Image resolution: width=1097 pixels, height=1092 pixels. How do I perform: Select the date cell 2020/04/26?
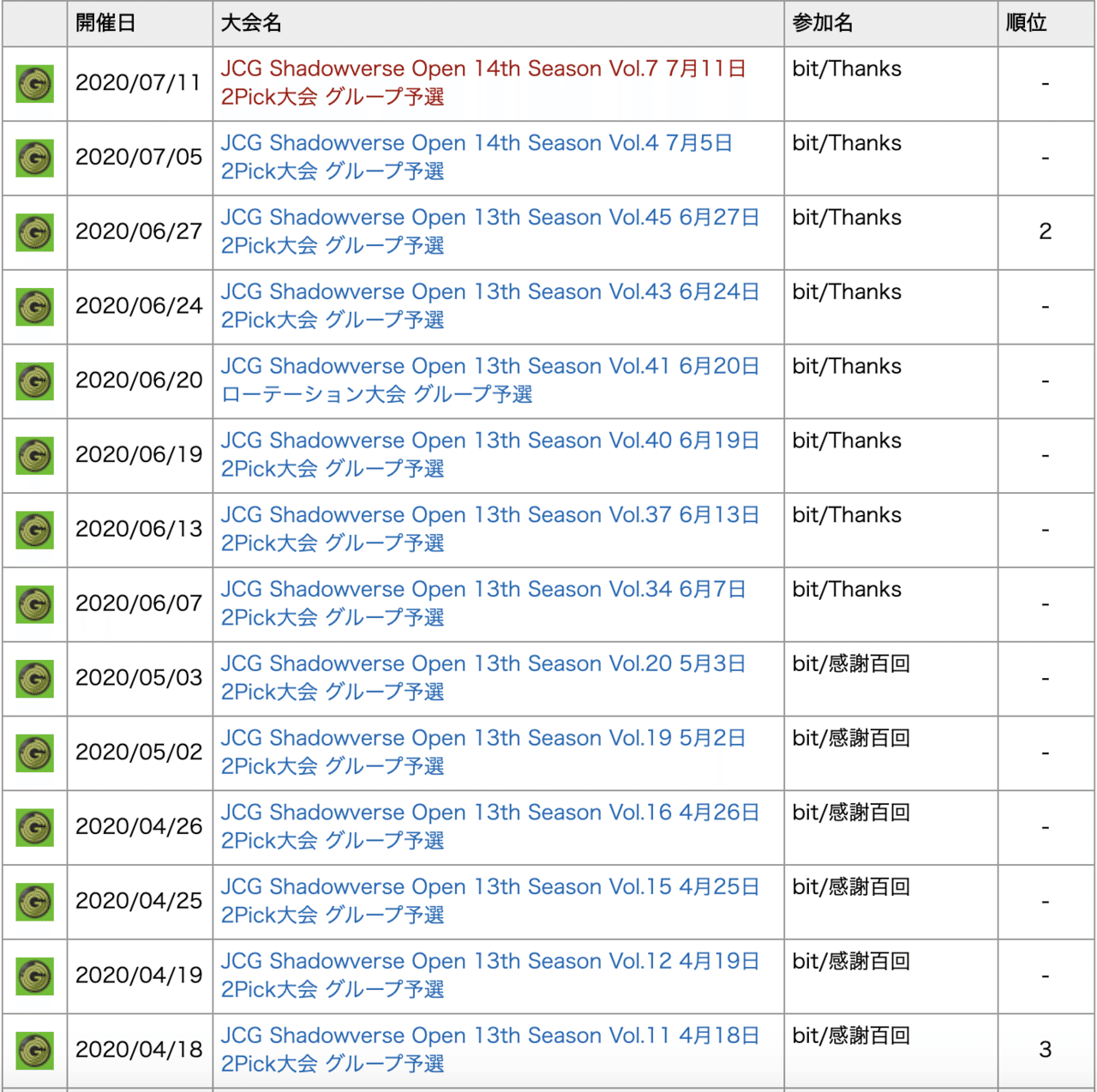[139, 826]
